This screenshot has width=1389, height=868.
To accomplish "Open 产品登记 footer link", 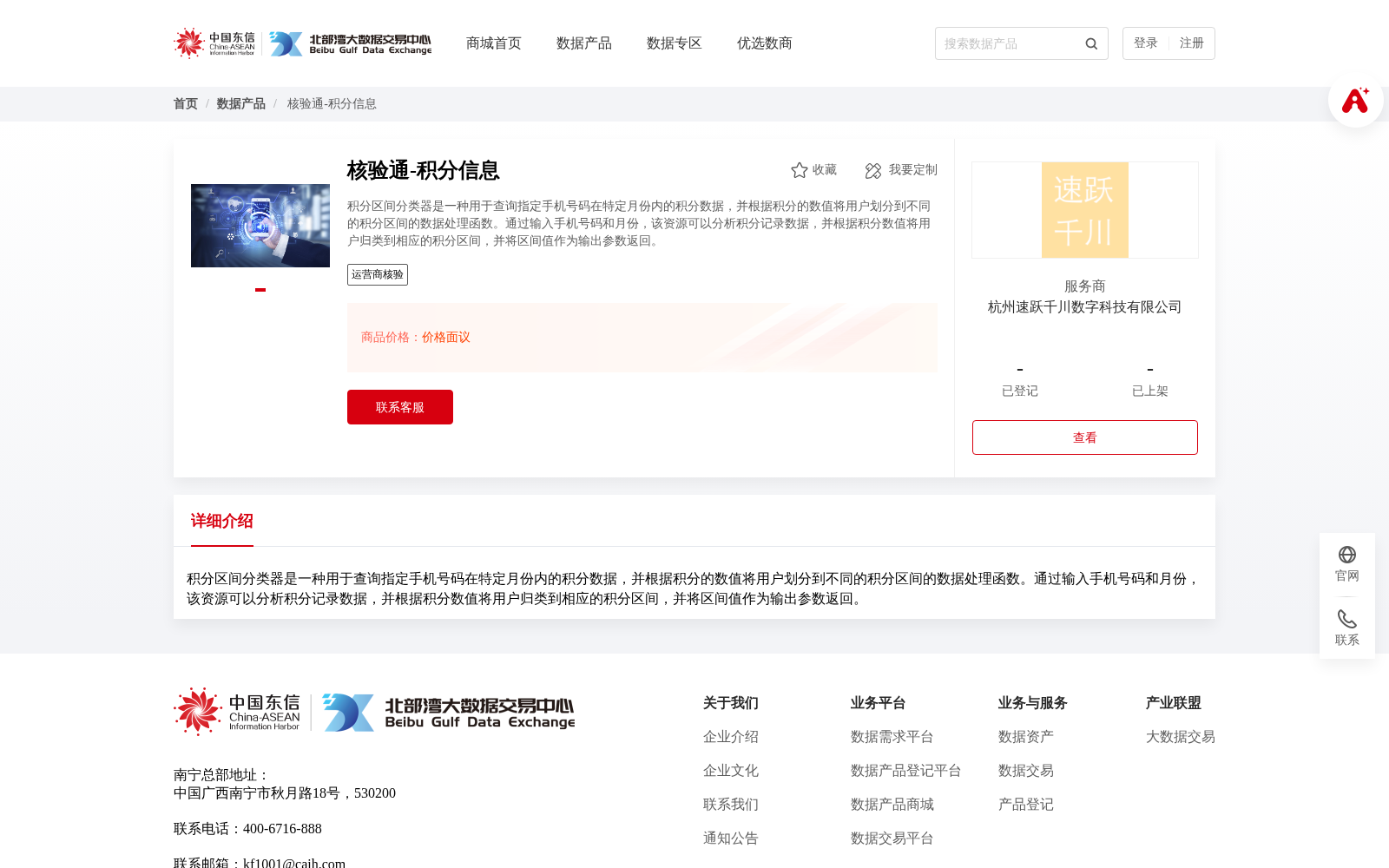I will click(1026, 805).
